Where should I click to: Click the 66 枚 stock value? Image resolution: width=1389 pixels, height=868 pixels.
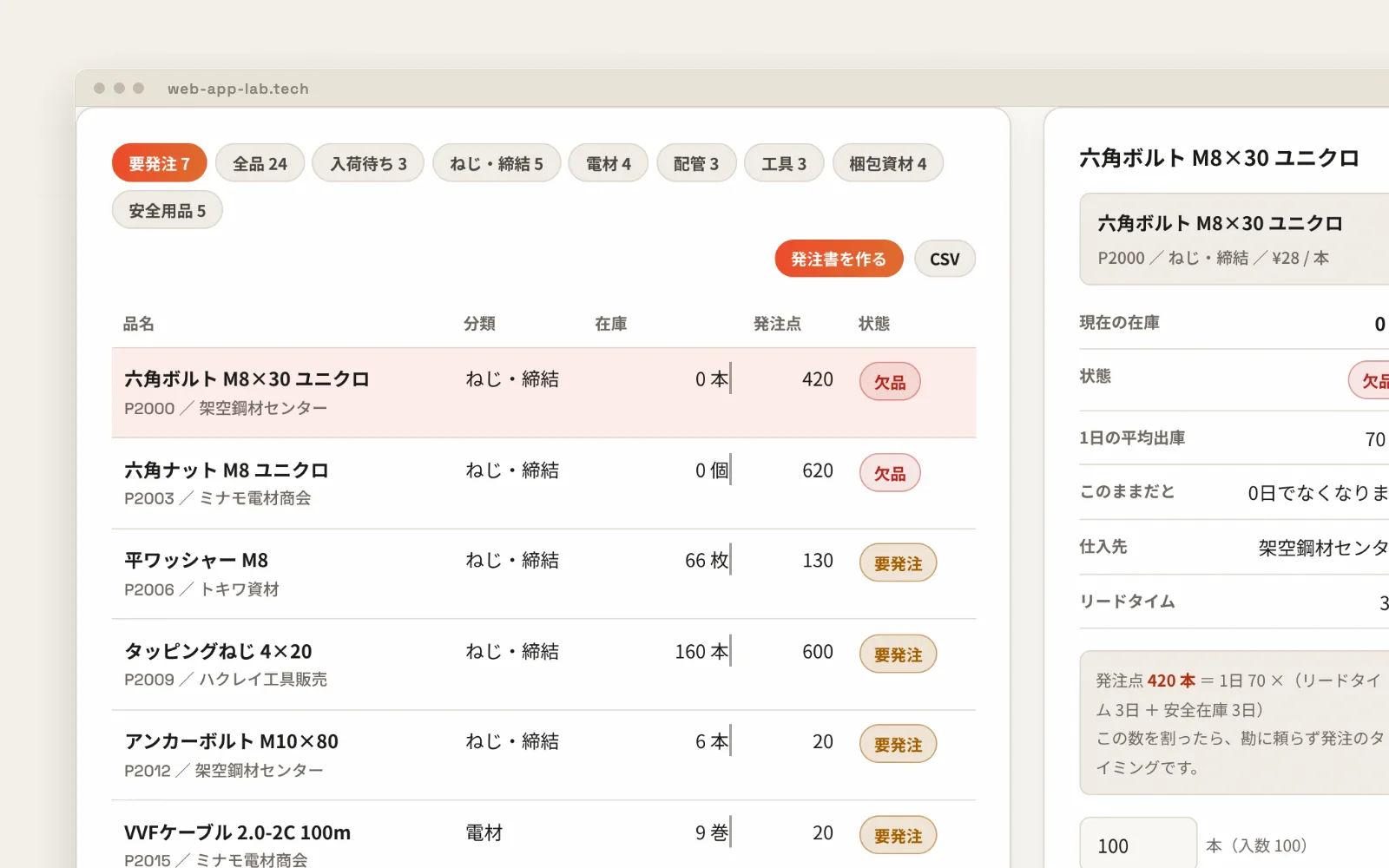pos(707,561)
